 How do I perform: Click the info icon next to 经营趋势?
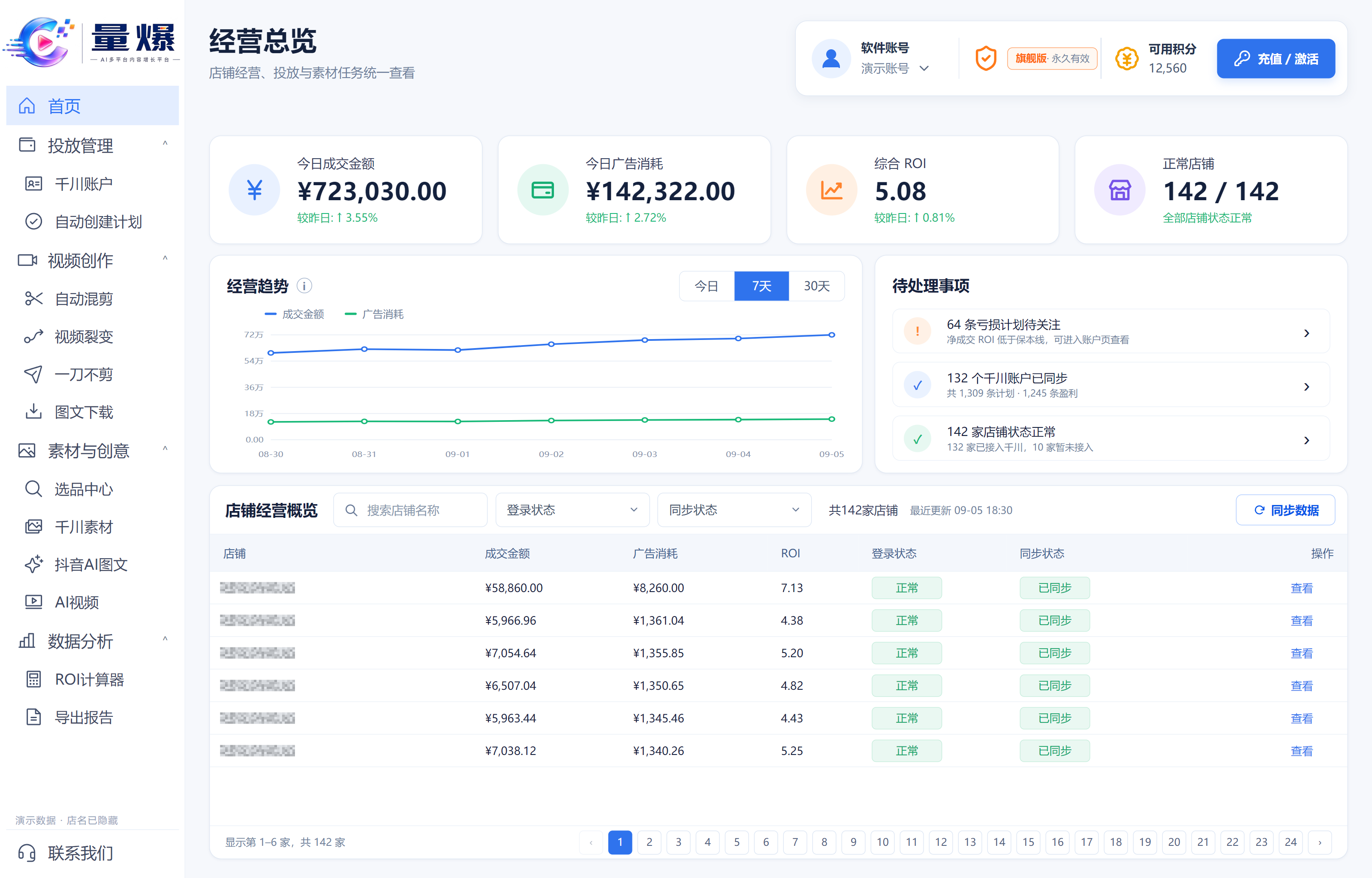304,286
